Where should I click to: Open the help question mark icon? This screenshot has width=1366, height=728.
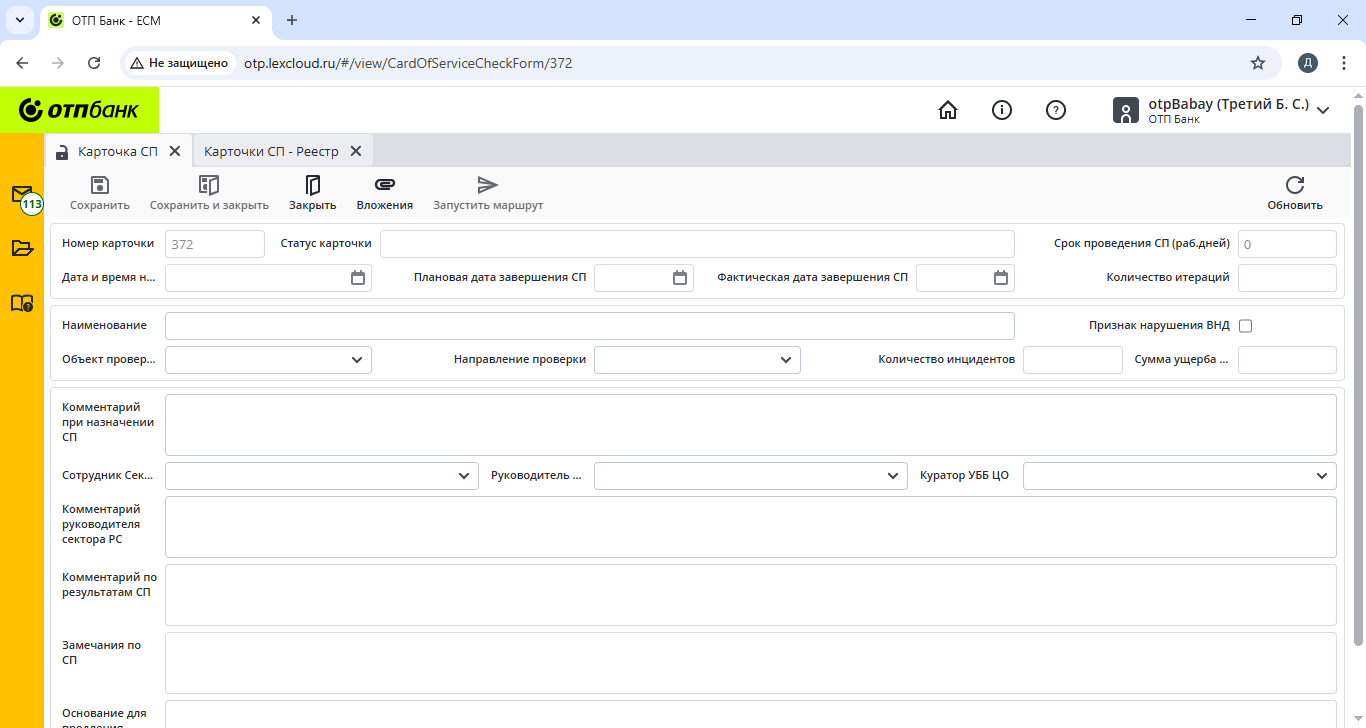coord(1055,110)
